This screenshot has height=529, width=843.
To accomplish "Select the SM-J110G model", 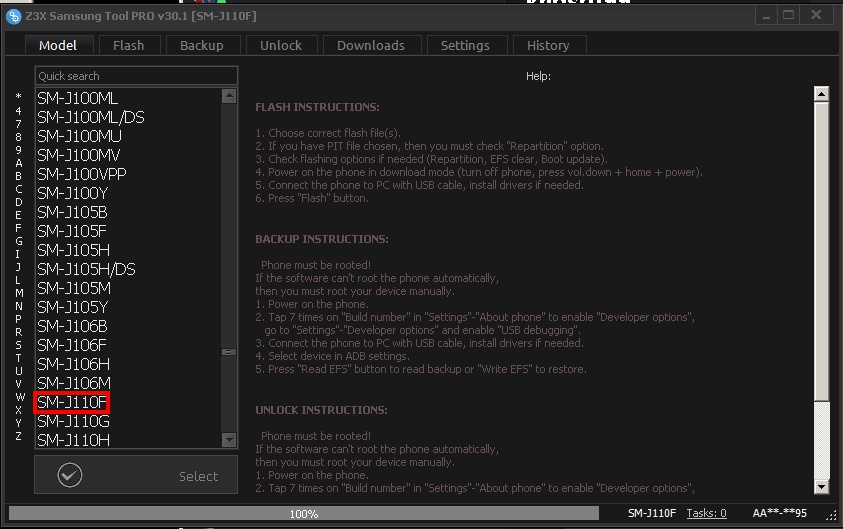I will (x=73, y=421).
